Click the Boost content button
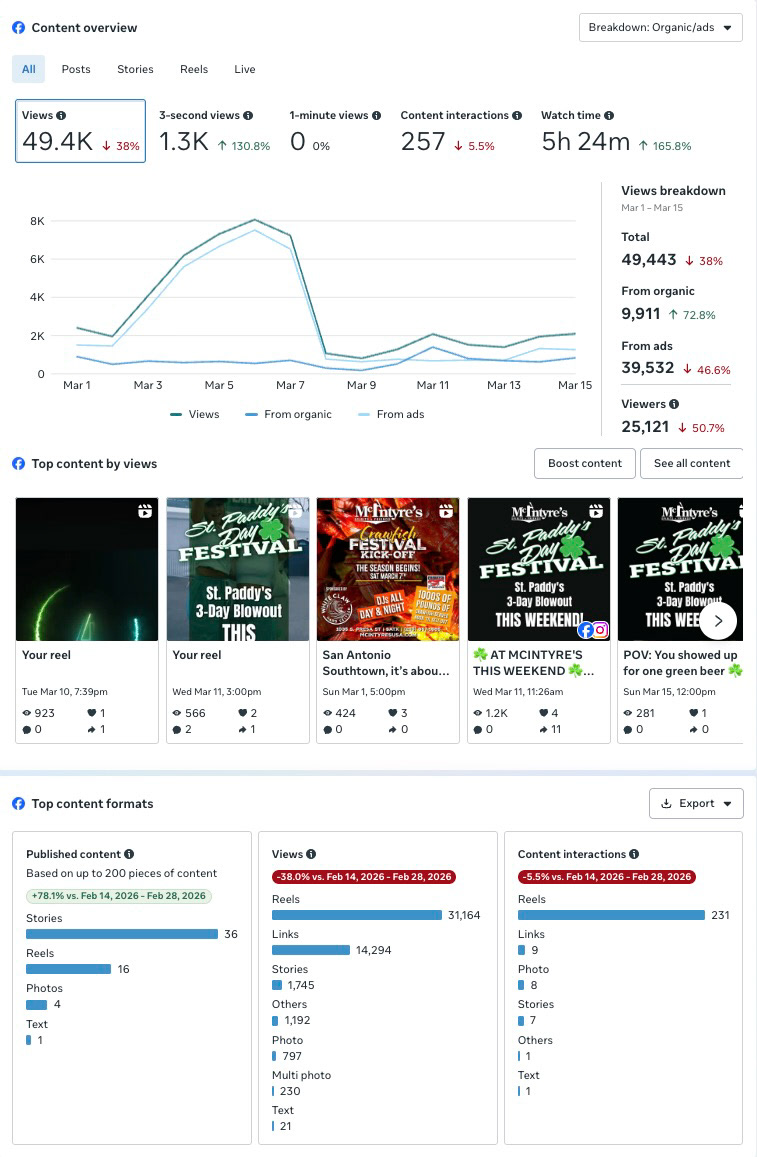 tap(585, 463)
